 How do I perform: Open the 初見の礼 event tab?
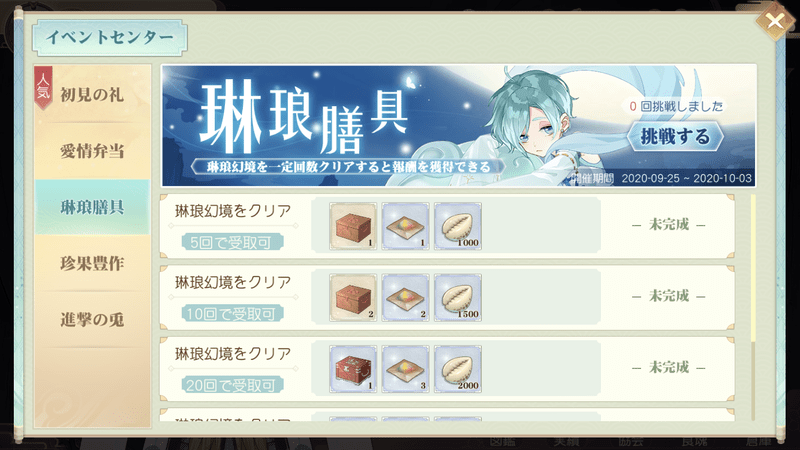point(92,94)
